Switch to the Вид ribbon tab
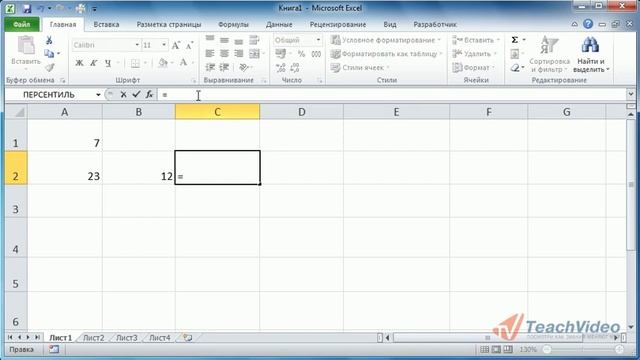 pos(390,24)
